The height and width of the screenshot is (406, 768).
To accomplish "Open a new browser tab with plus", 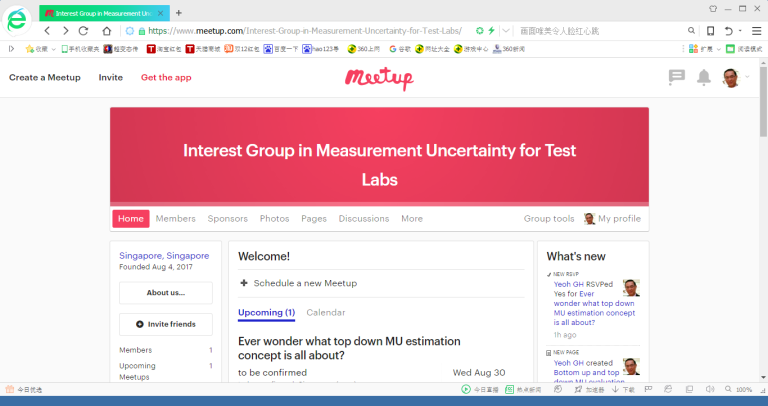I will point(179,13).
